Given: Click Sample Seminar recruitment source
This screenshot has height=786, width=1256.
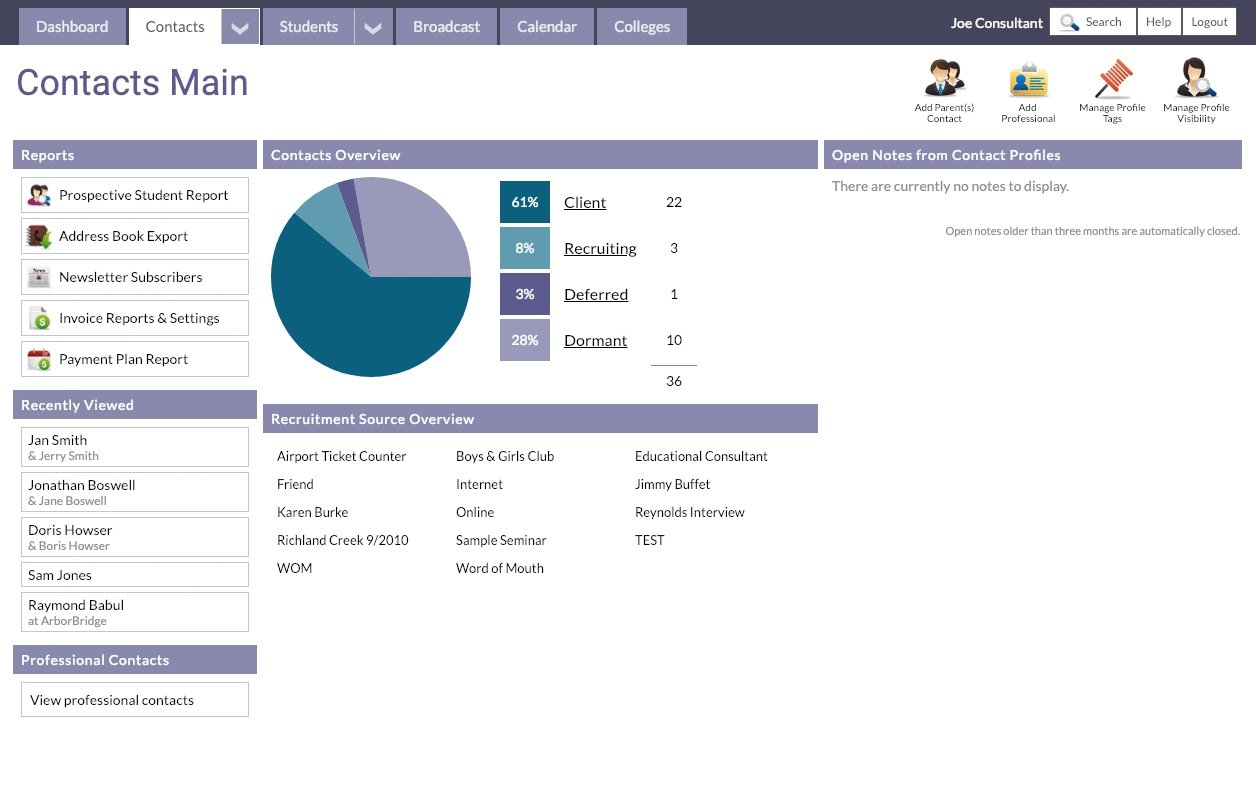Looking at the screenshot, I should tap(501, 540).
